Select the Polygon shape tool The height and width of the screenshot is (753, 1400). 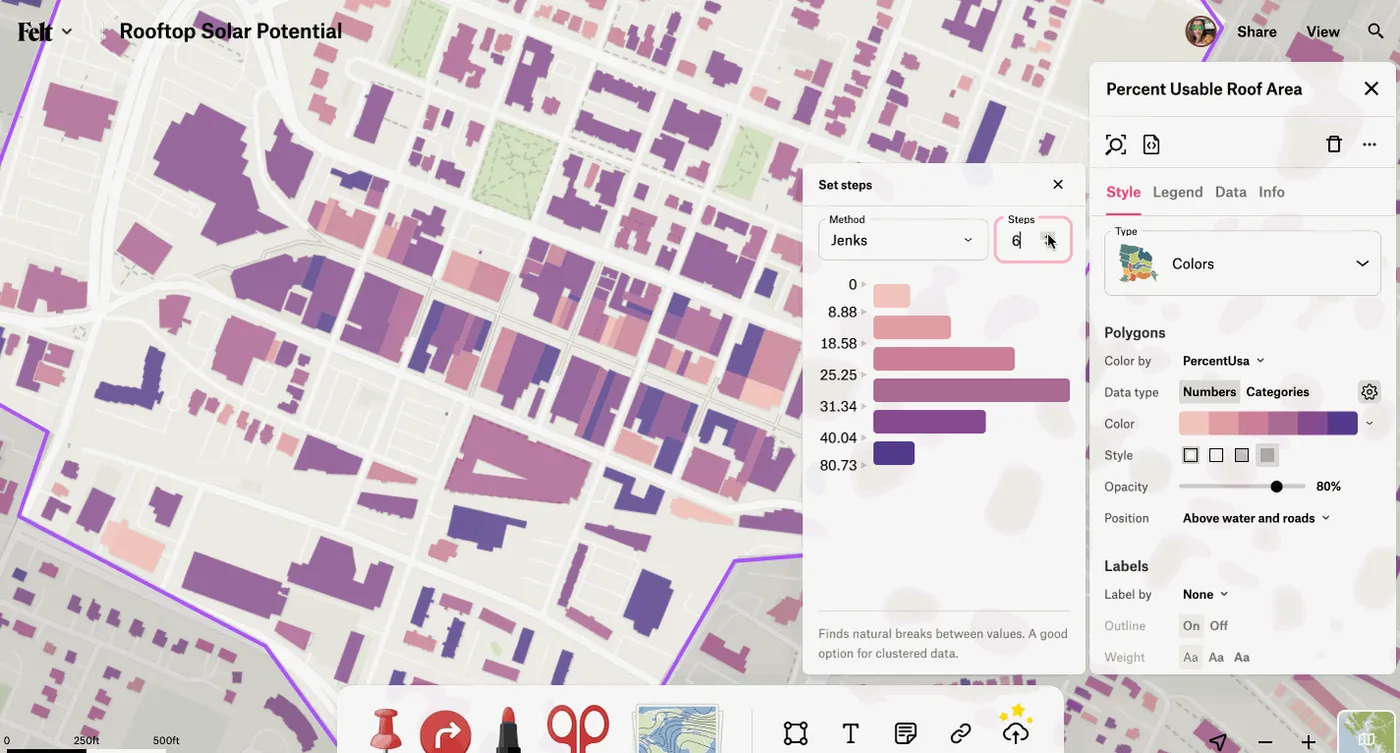(x=796, y=734)
